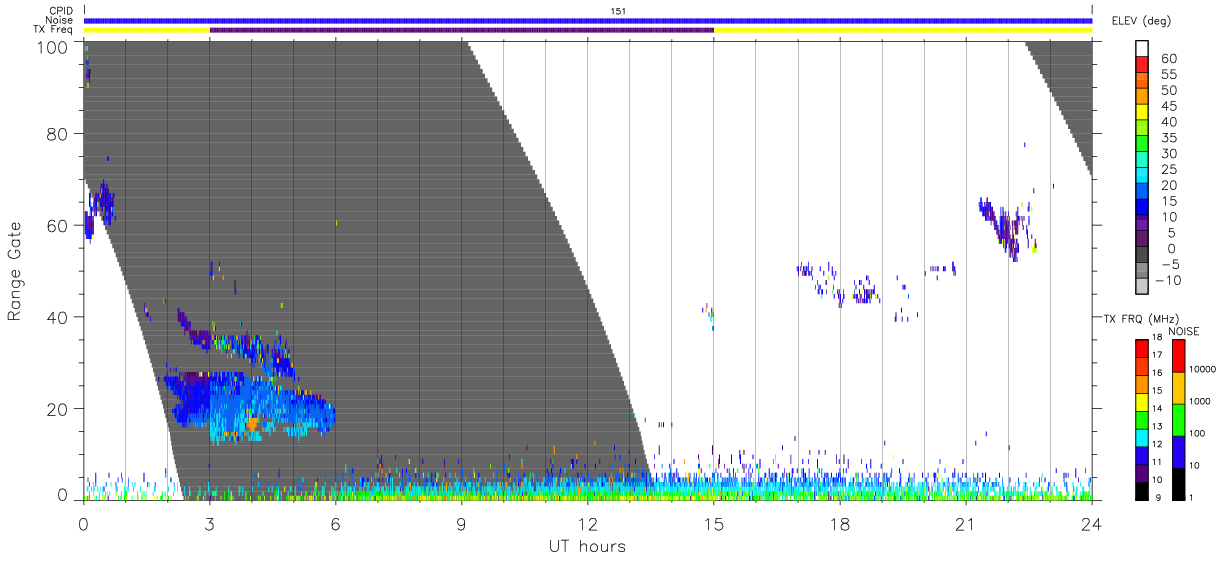This screenshot has height=567, width=1228.
Task: Click the white top box of ELEV colorbar
Action: (1142, 50)
